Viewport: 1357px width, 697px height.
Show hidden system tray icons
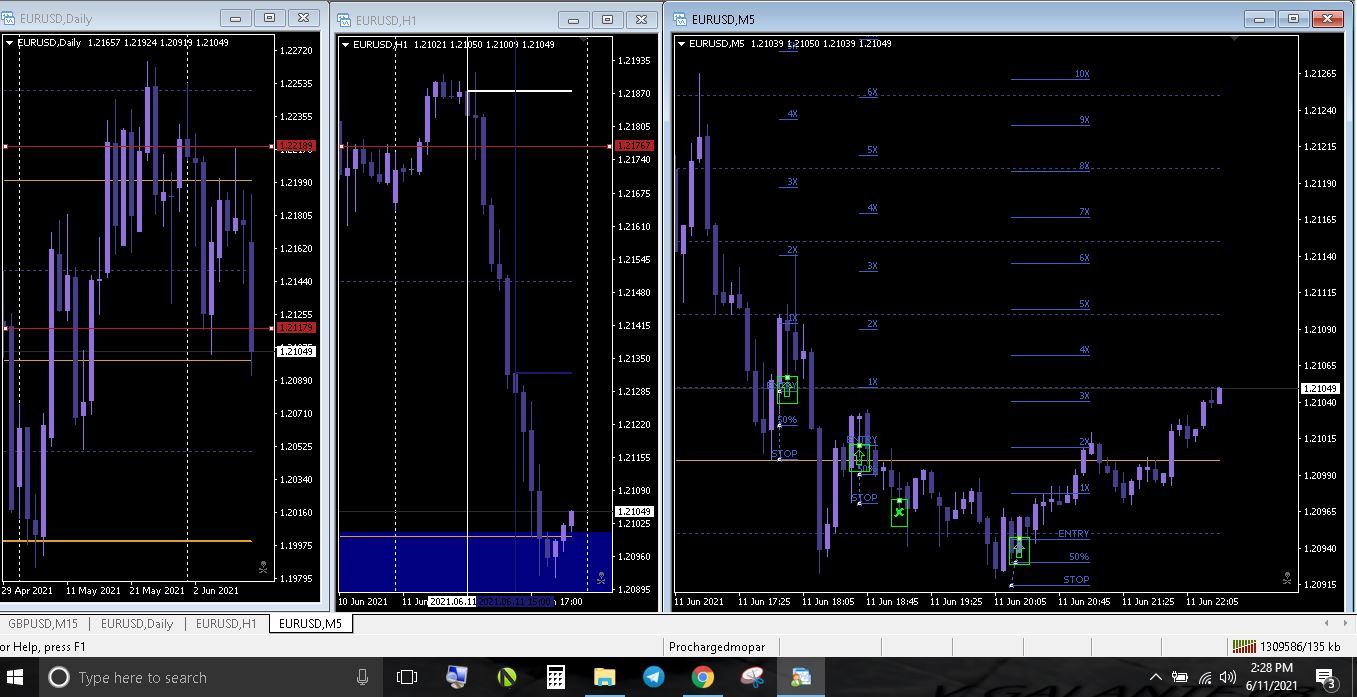click(x=1156, y=677)
